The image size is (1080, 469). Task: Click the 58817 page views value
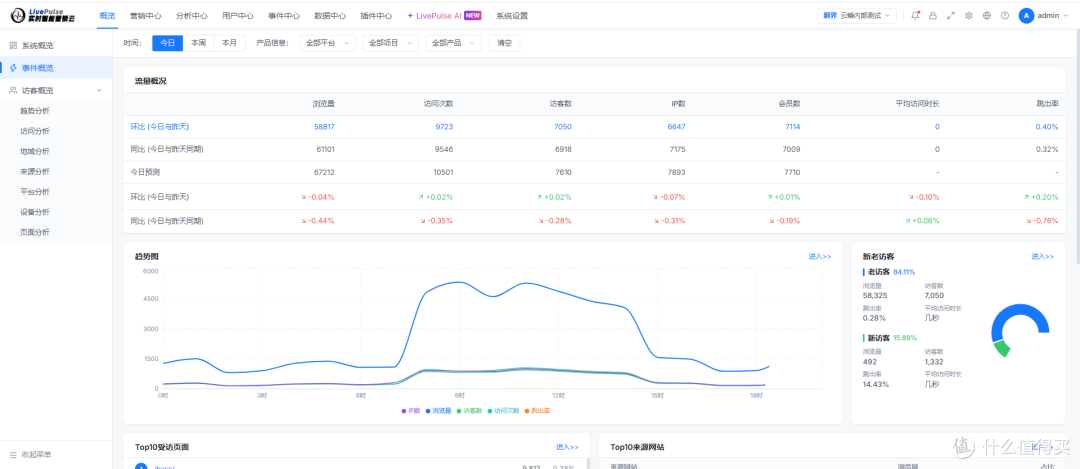tap(324, 127)
